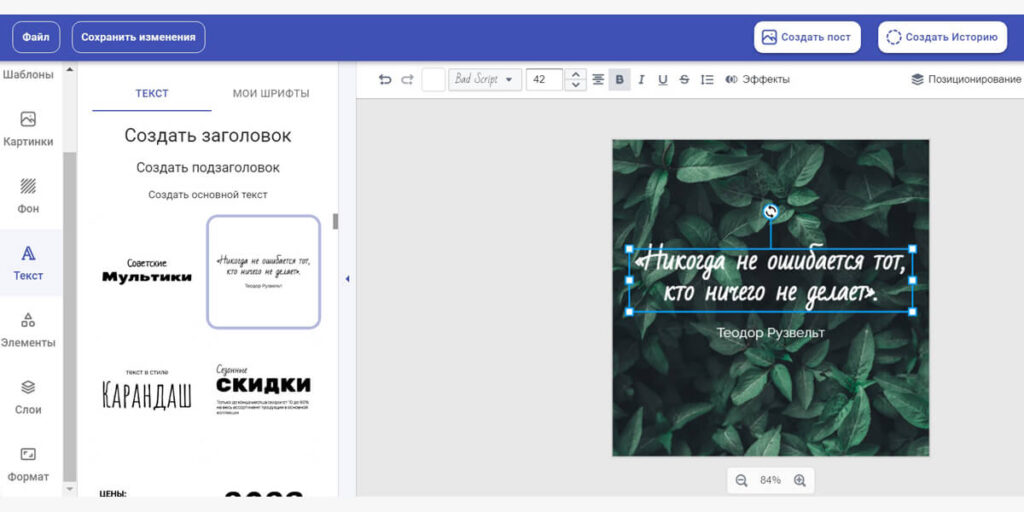Image resolution: width=1024 pixels, height=512 pixels.
Task: Collapse the side panel with arrow handle
Action: (x=347, y=279)
